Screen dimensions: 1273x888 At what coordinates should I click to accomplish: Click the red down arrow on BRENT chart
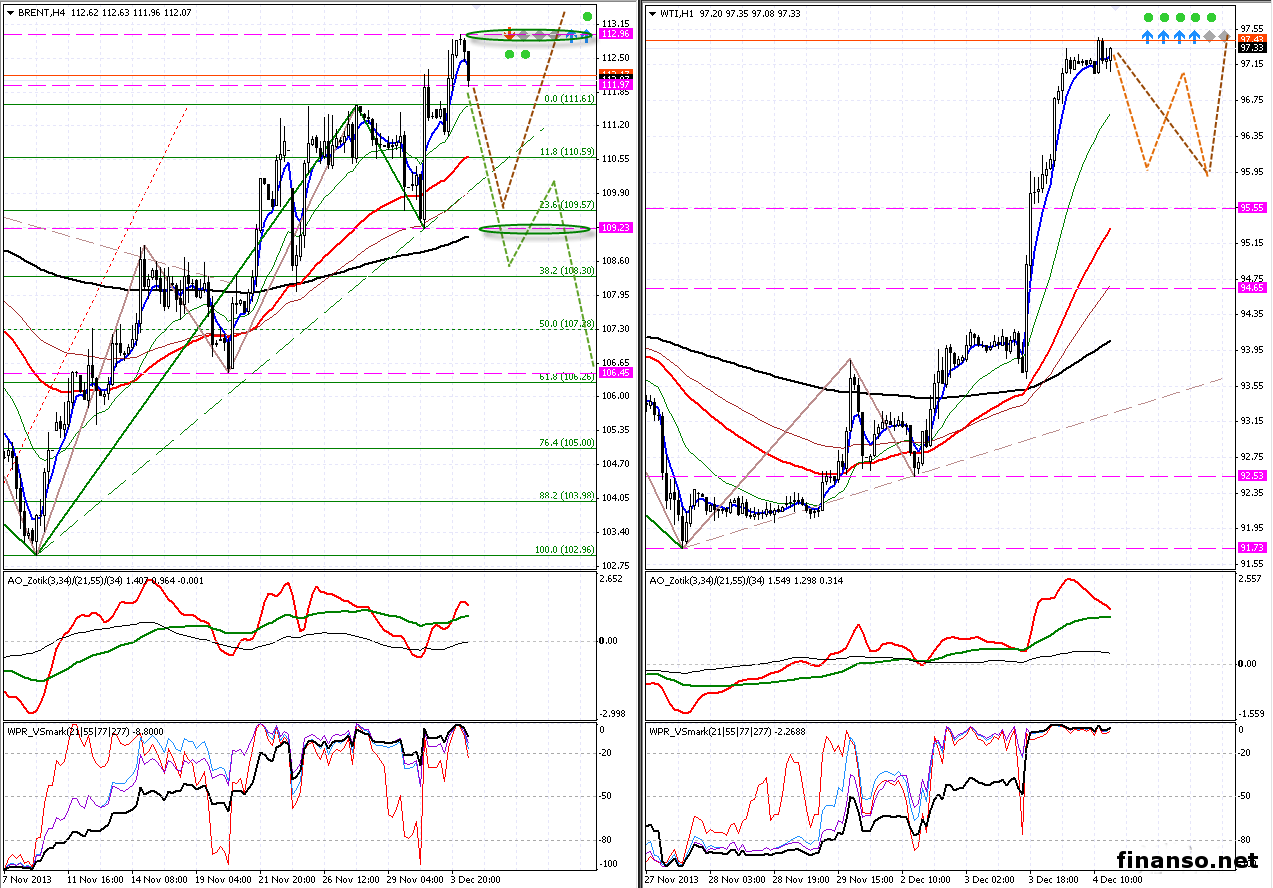pyautogui.click(x=509, y=33)
